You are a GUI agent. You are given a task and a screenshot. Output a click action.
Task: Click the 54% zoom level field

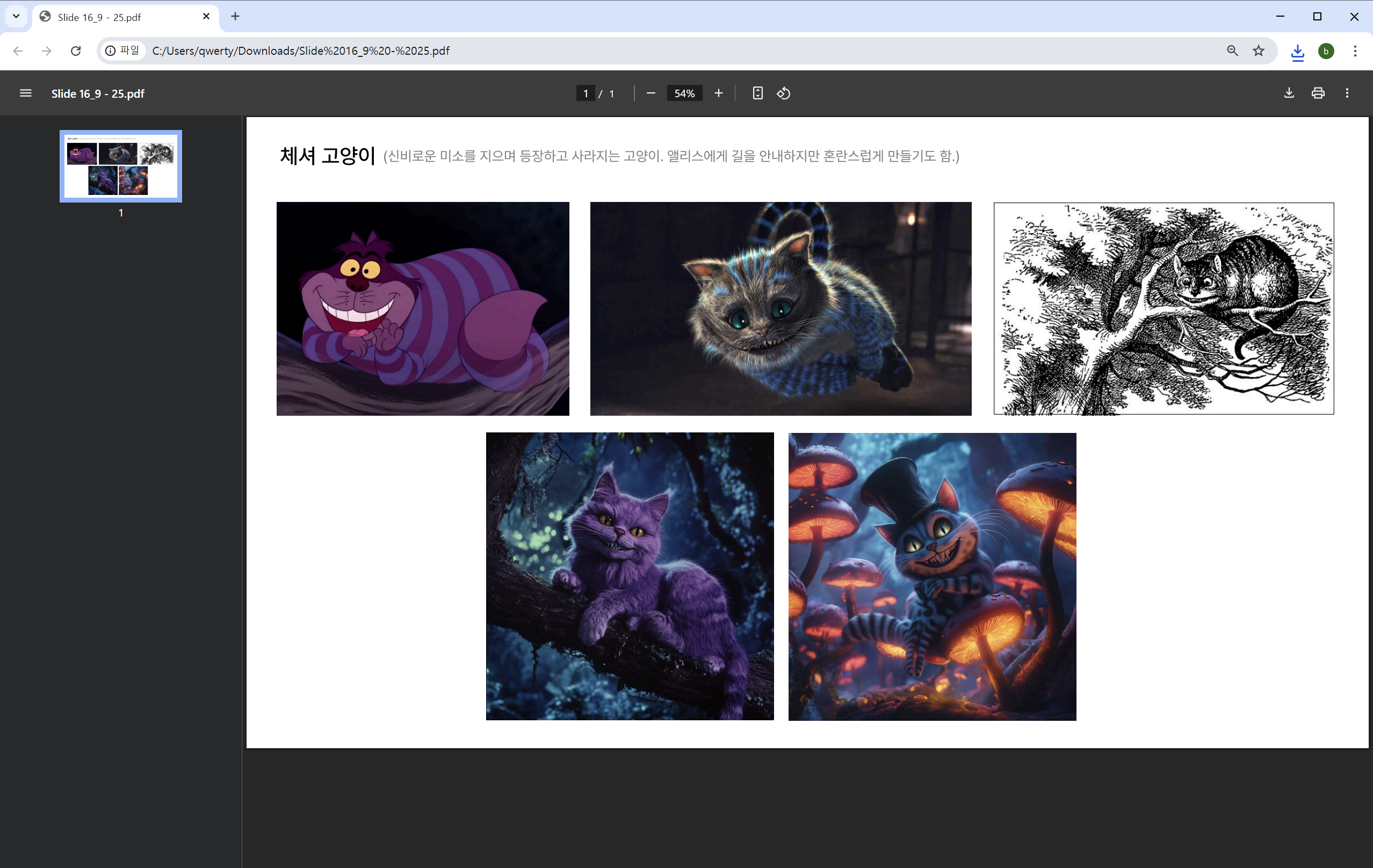point(684,93)
